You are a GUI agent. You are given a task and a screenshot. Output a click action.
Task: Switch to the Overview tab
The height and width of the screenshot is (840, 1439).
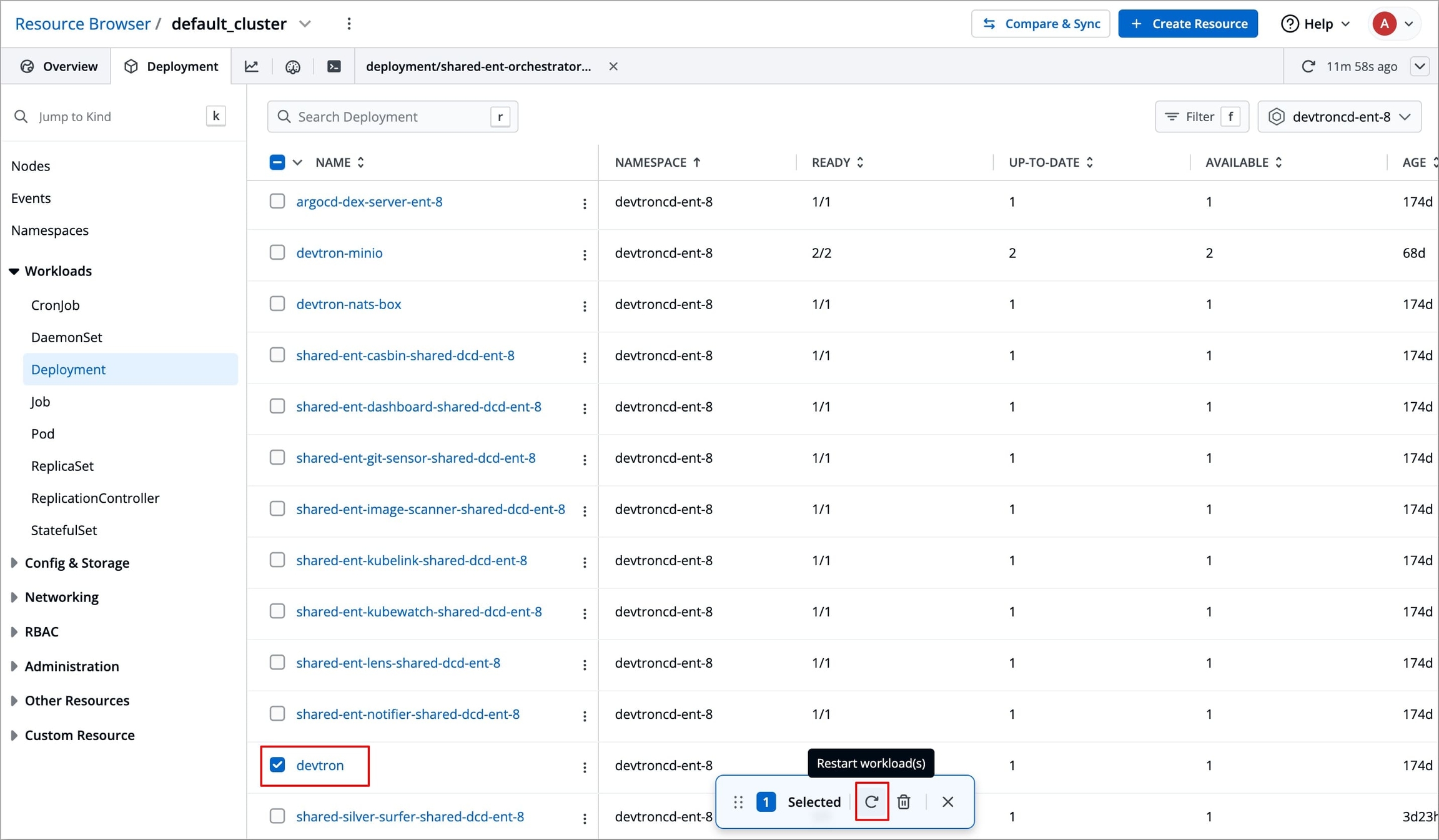[59, 66]
